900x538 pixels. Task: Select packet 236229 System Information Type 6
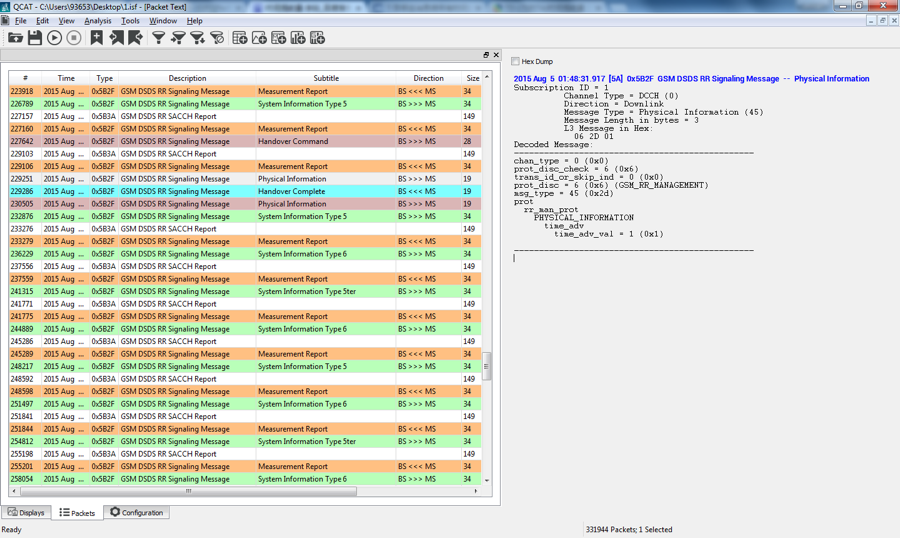point(245,254)
